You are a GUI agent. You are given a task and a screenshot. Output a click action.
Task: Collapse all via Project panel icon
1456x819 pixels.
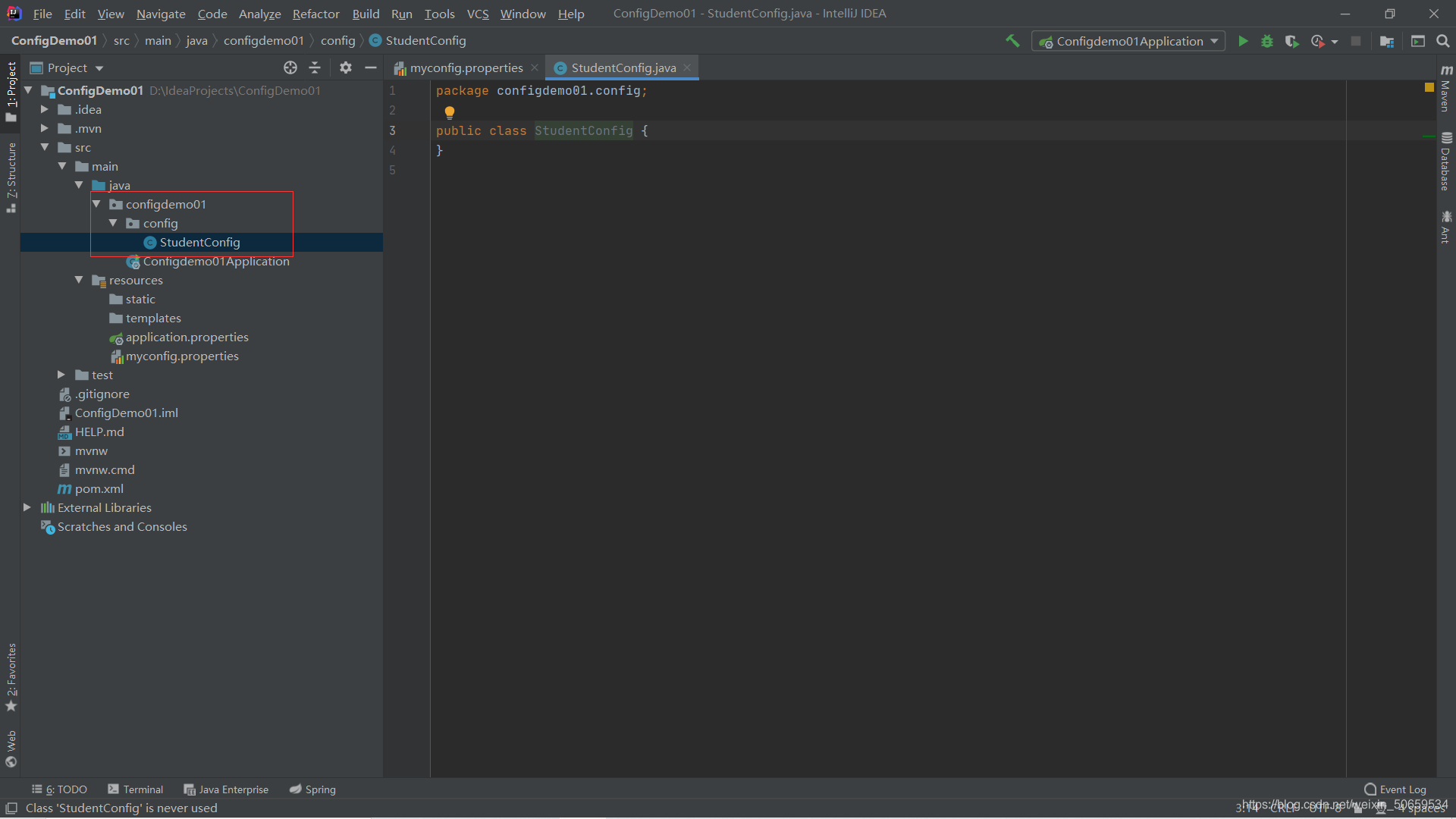point(315,67)
